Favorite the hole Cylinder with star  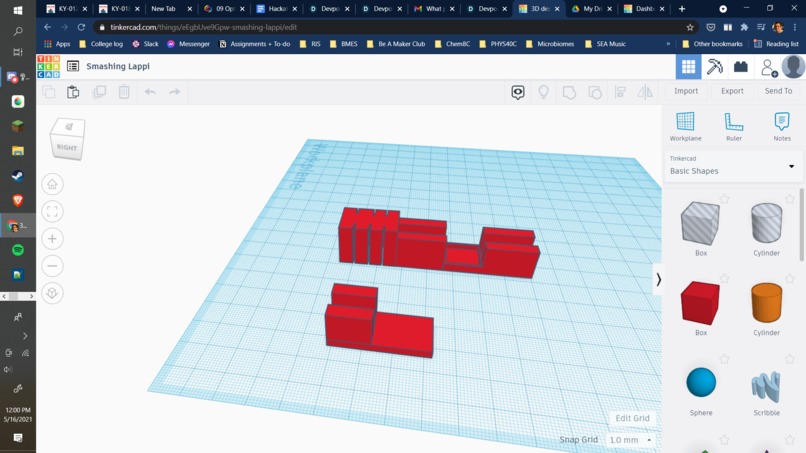point(790,198)
